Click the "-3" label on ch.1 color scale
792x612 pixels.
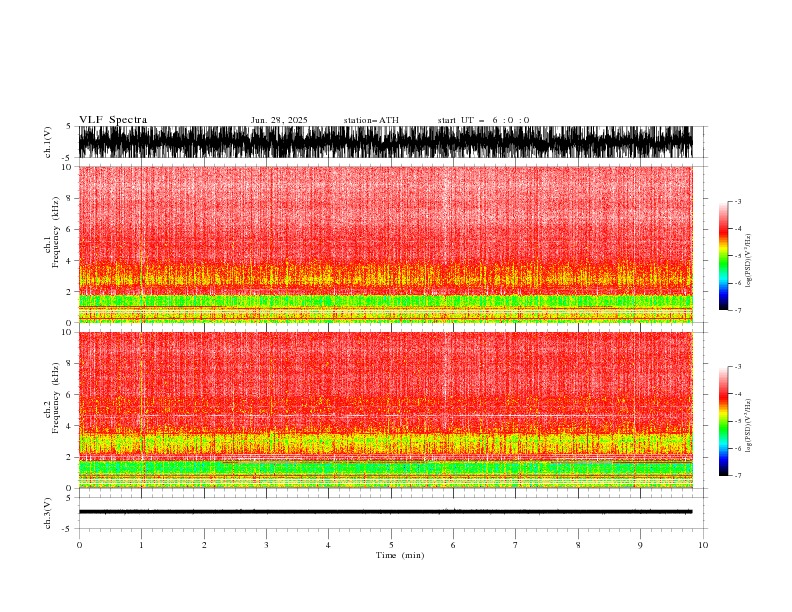coord(738,201)
